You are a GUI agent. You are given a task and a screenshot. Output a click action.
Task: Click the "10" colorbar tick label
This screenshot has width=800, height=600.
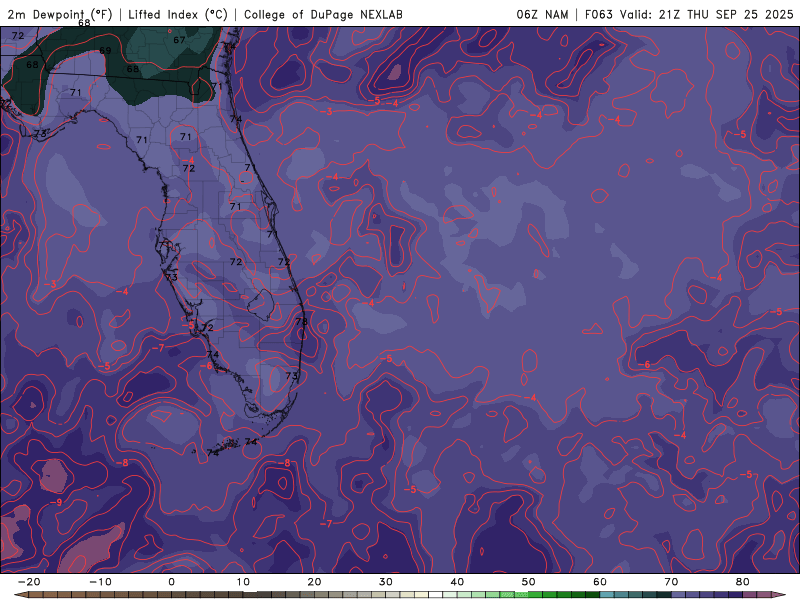[x=243, y=582]
